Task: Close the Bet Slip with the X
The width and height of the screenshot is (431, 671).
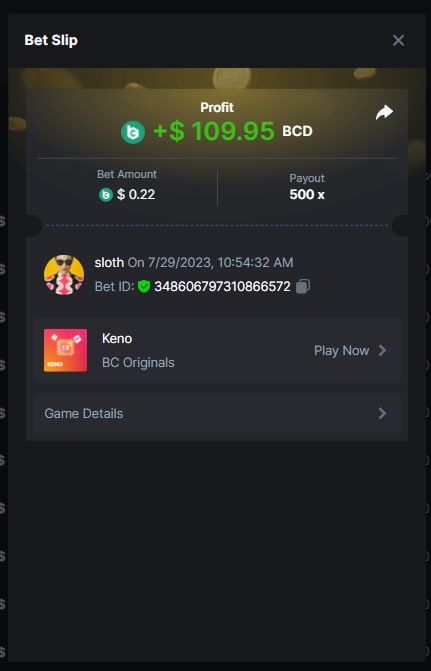Action: tap(398, 41)
